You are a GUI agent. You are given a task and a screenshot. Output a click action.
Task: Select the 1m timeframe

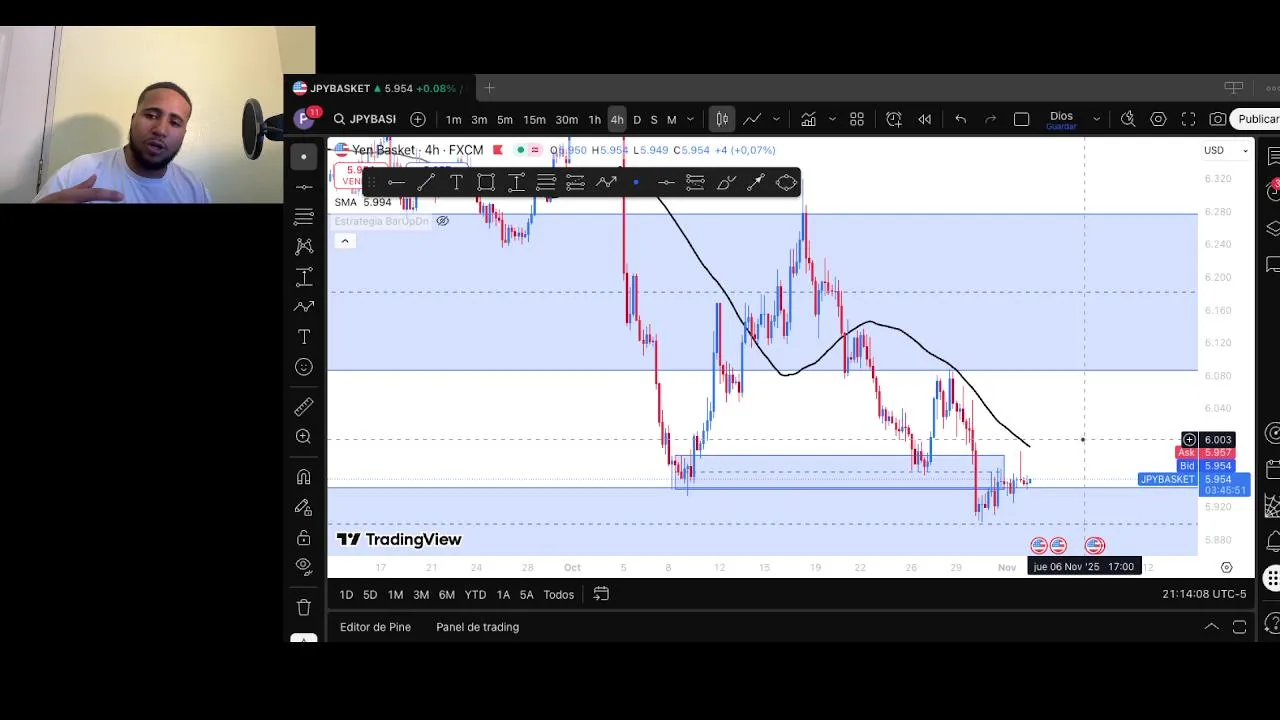pyautogui.click(x=453, y=120)
